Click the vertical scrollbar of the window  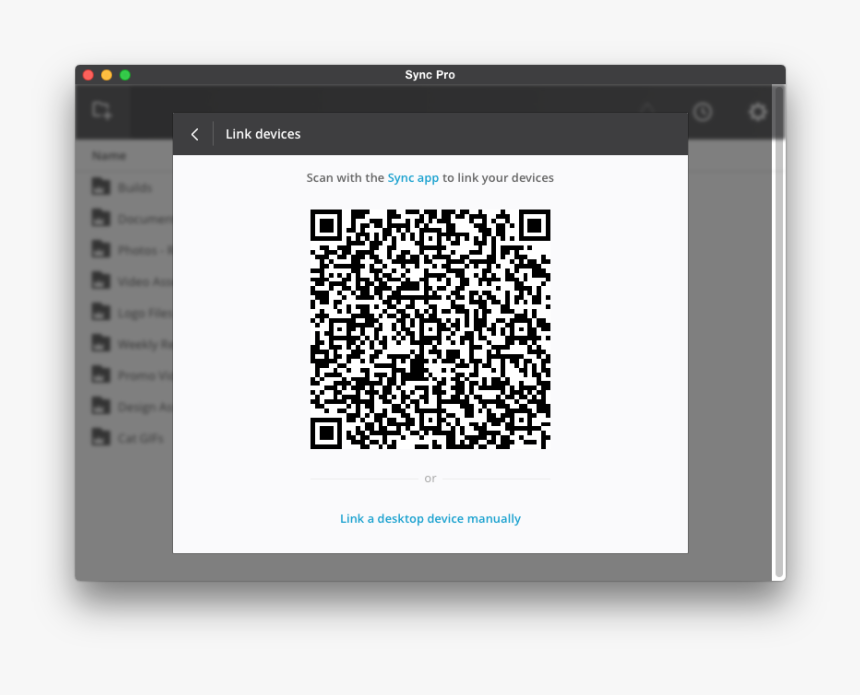[x=778, y=332]
